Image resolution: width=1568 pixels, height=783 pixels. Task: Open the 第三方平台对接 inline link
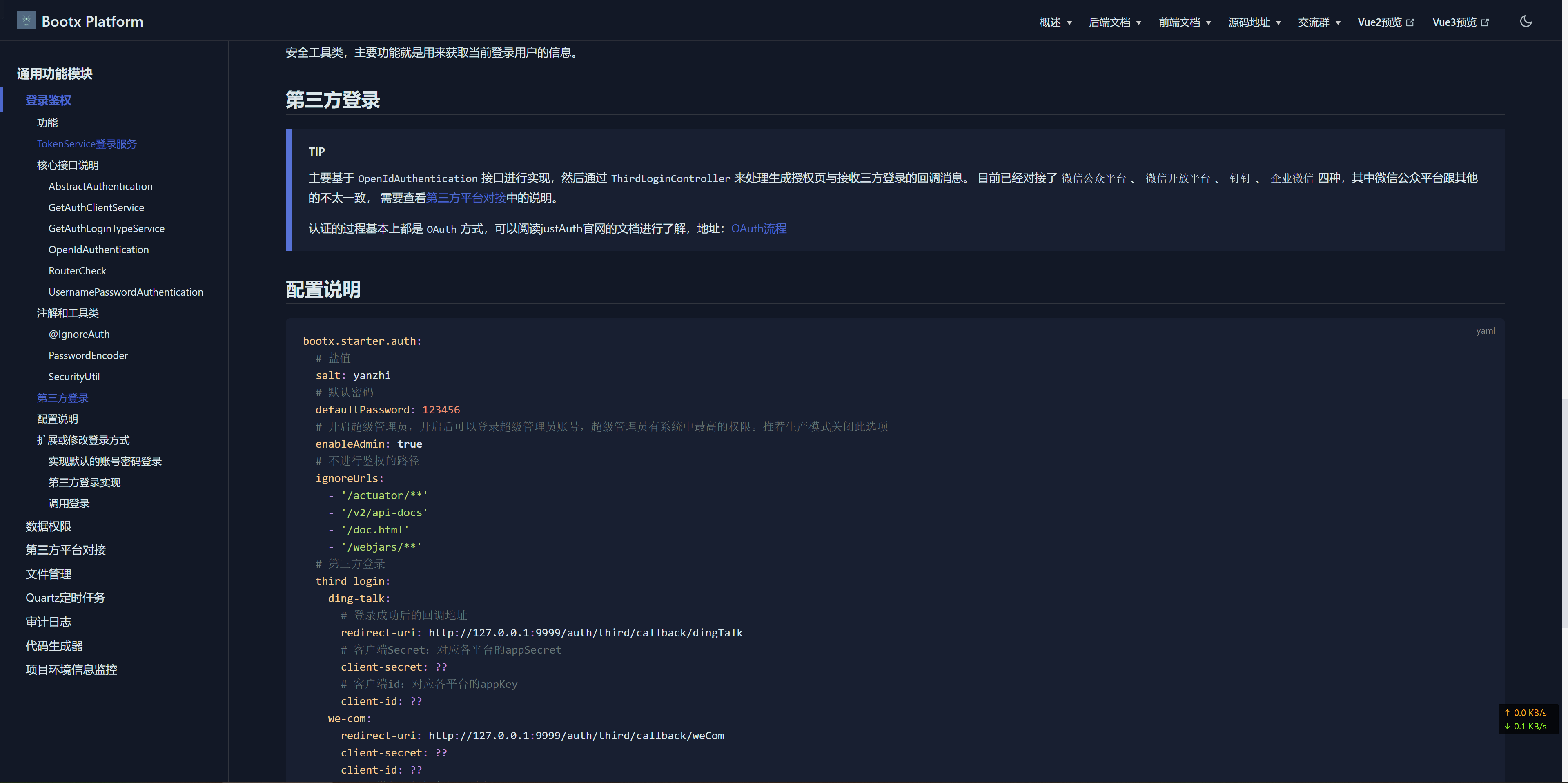[x=465, y=198]
